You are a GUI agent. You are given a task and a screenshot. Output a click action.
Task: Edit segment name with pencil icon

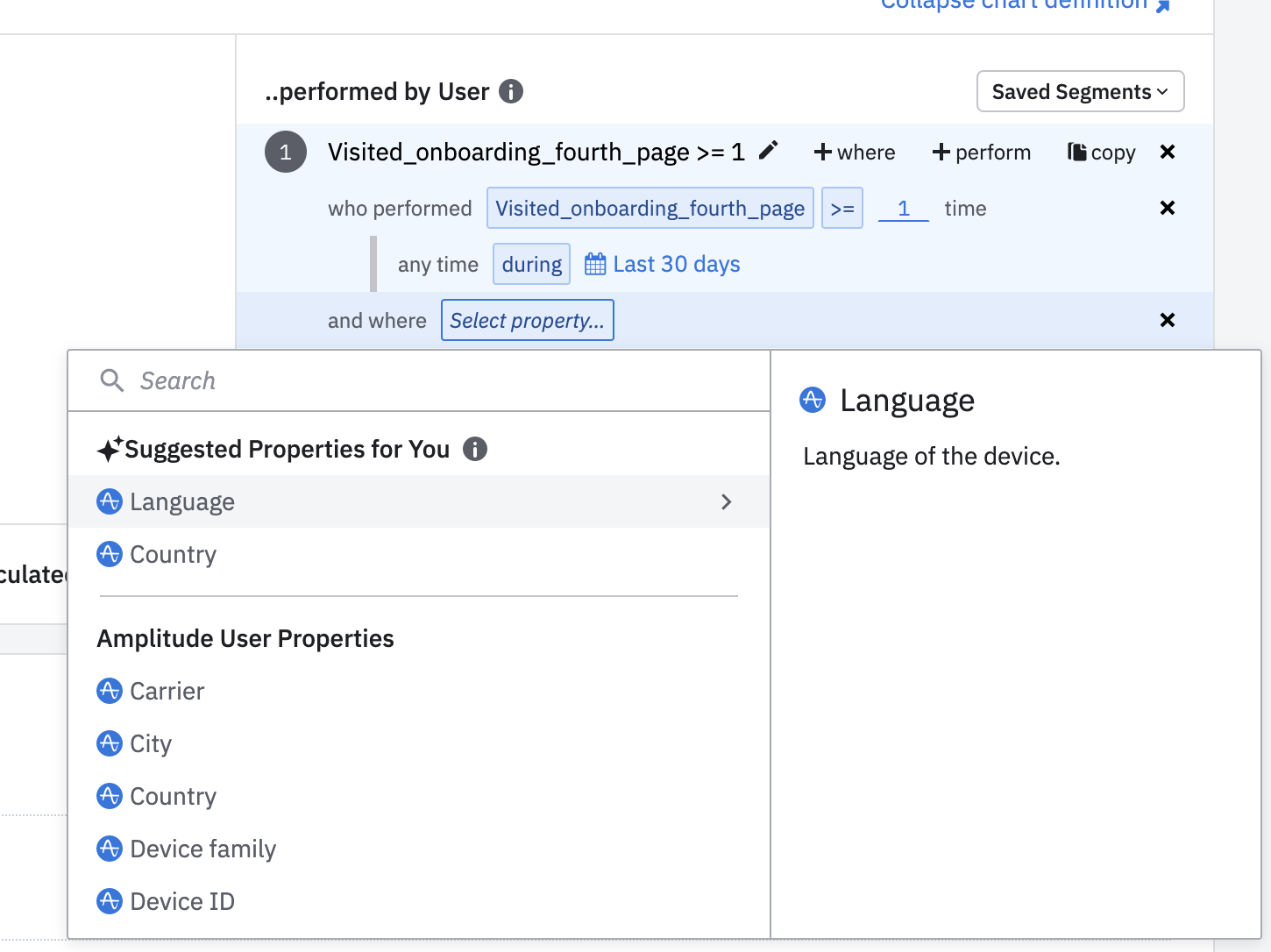tap(768, 151)
